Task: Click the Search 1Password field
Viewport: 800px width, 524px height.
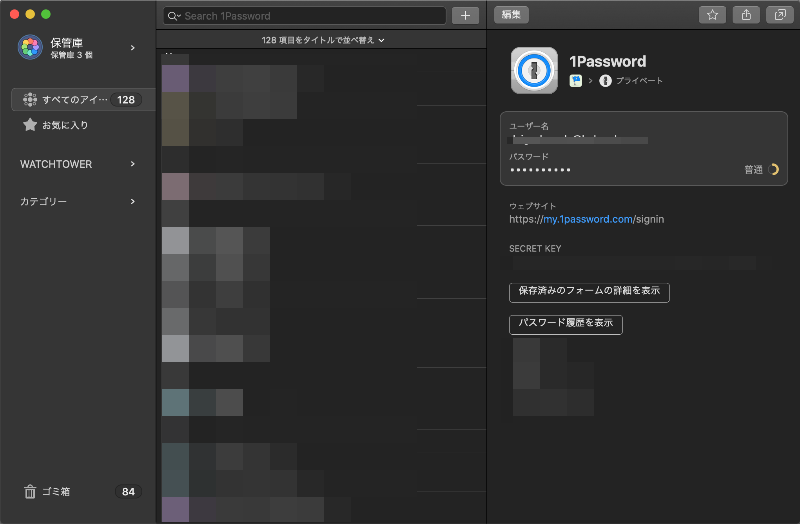Action: pyautogui.click(x=305, y=16)
